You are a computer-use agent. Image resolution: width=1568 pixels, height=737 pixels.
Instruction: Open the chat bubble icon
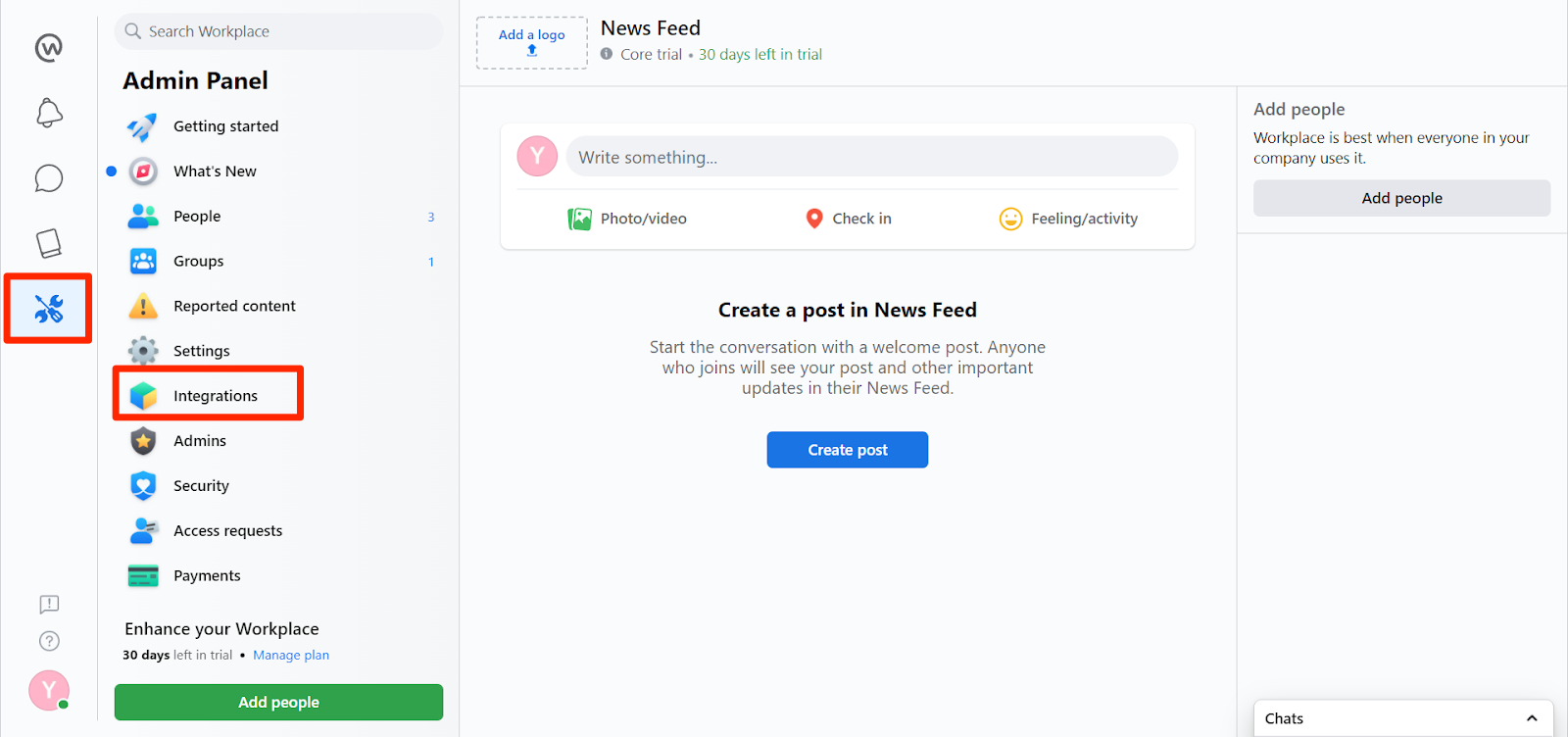pos(49,178)
